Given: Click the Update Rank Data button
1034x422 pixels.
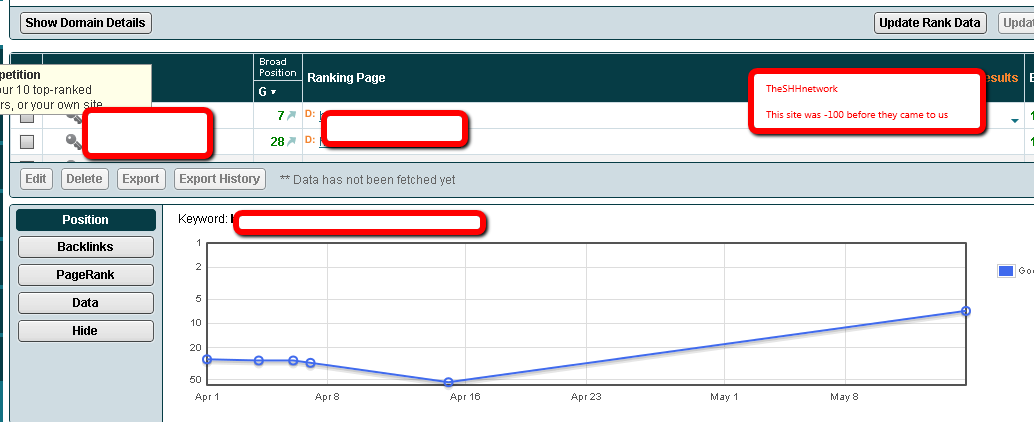Looking at the screenshot, I should (930, 23).
